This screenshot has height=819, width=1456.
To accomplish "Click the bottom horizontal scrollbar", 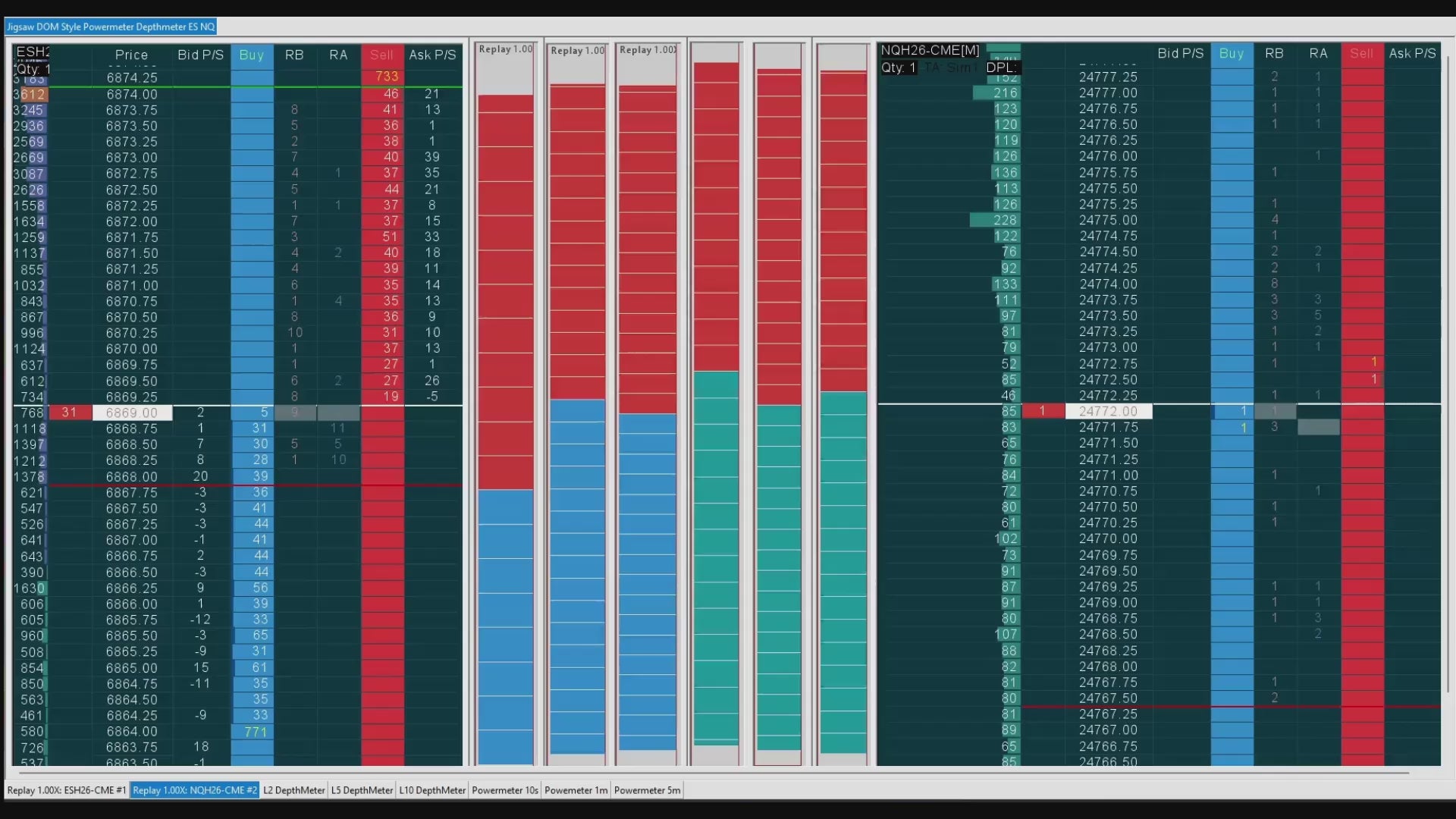I will click(x=713, y=773).
